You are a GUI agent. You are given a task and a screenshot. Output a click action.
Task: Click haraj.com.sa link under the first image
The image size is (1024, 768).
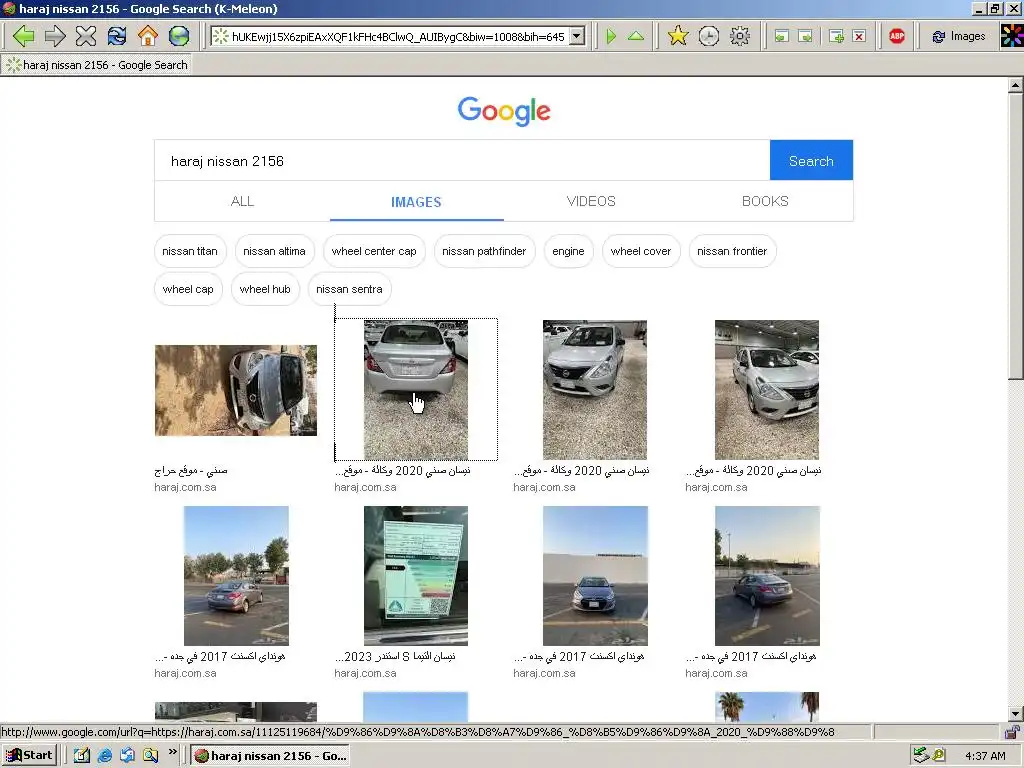(185, 487)
